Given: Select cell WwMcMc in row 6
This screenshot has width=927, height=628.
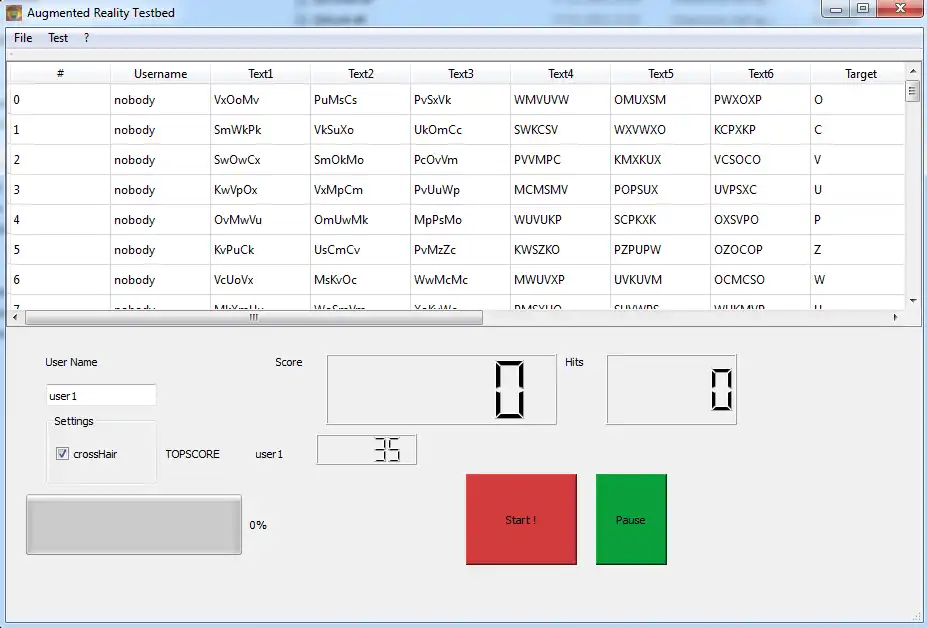Looking at the screenshot, I should coord(460,280).
